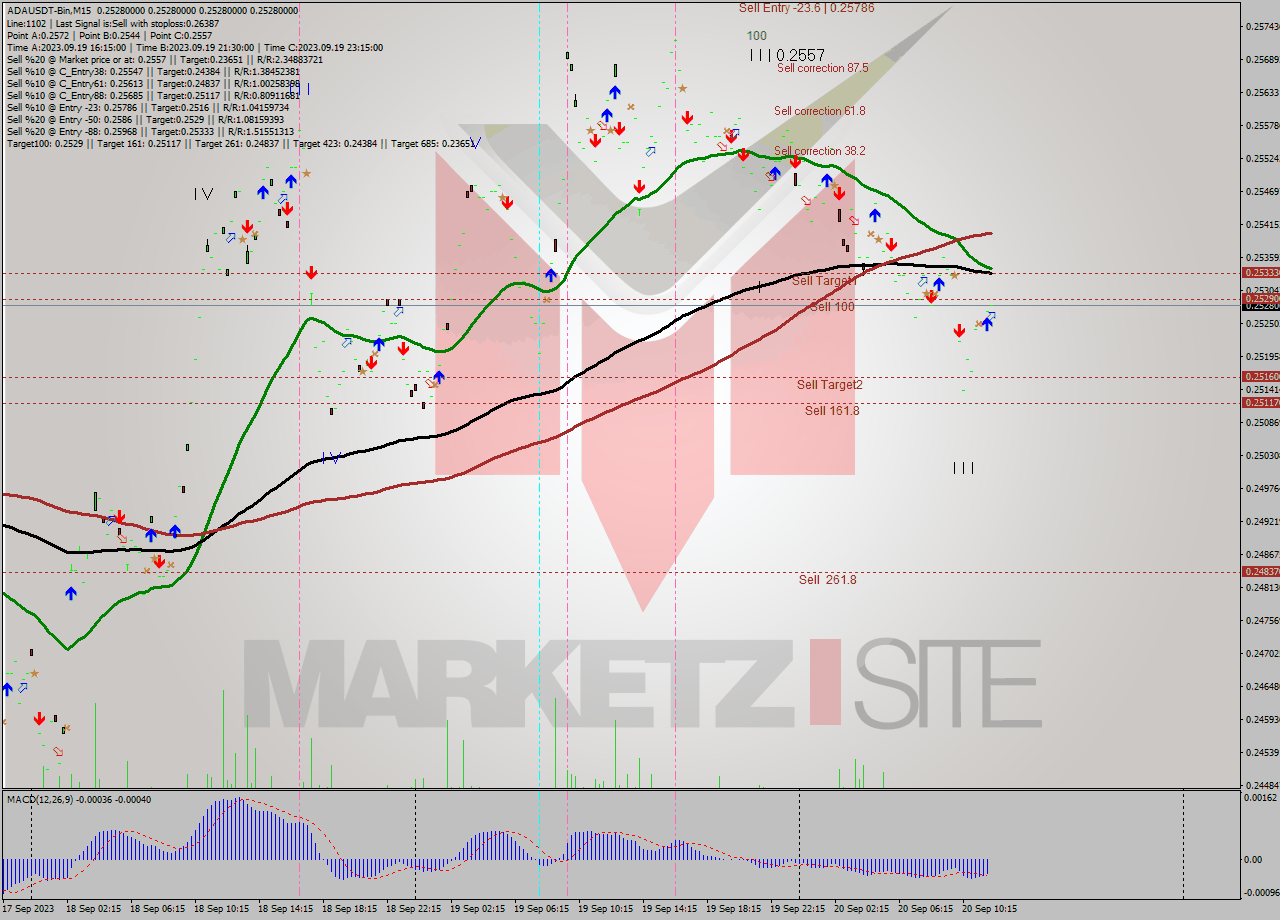Click the 0.2519 price axis label

[x=1263, y=356]
